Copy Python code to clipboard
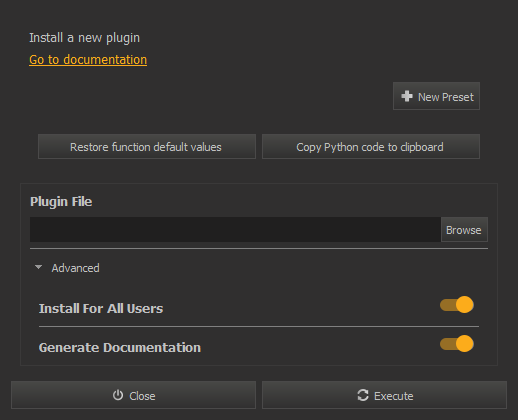Viewport: 518px width, 420px height. tap(371, 147)
